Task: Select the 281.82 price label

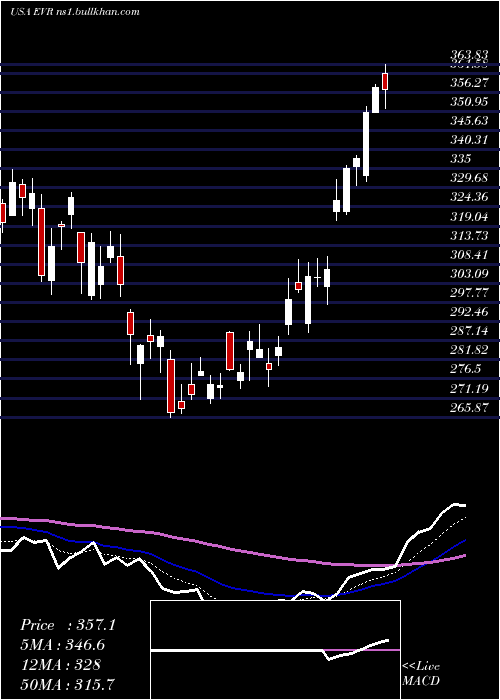Action: (469, 349)
